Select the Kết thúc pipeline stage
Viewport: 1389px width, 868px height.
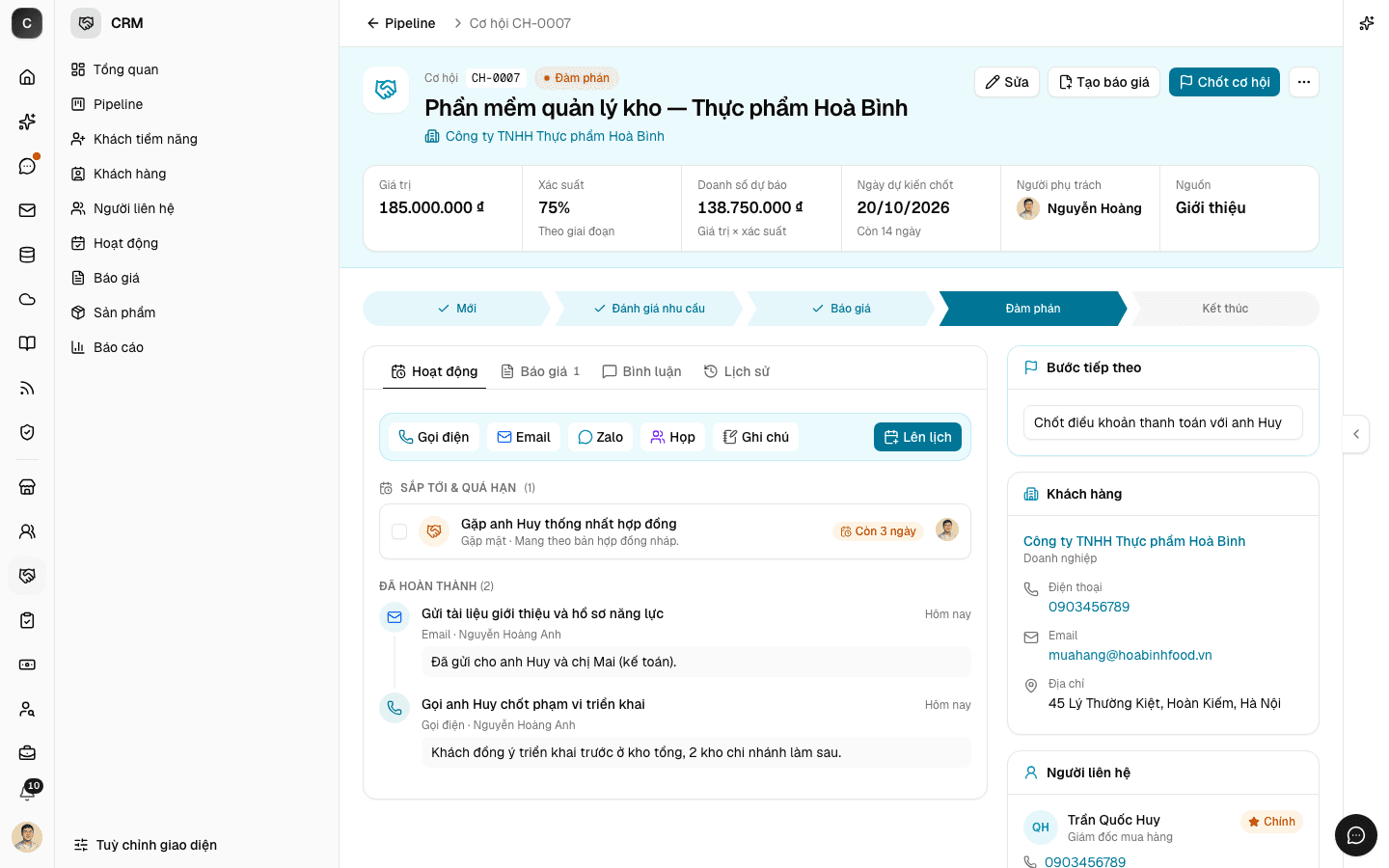[1224, 309]
